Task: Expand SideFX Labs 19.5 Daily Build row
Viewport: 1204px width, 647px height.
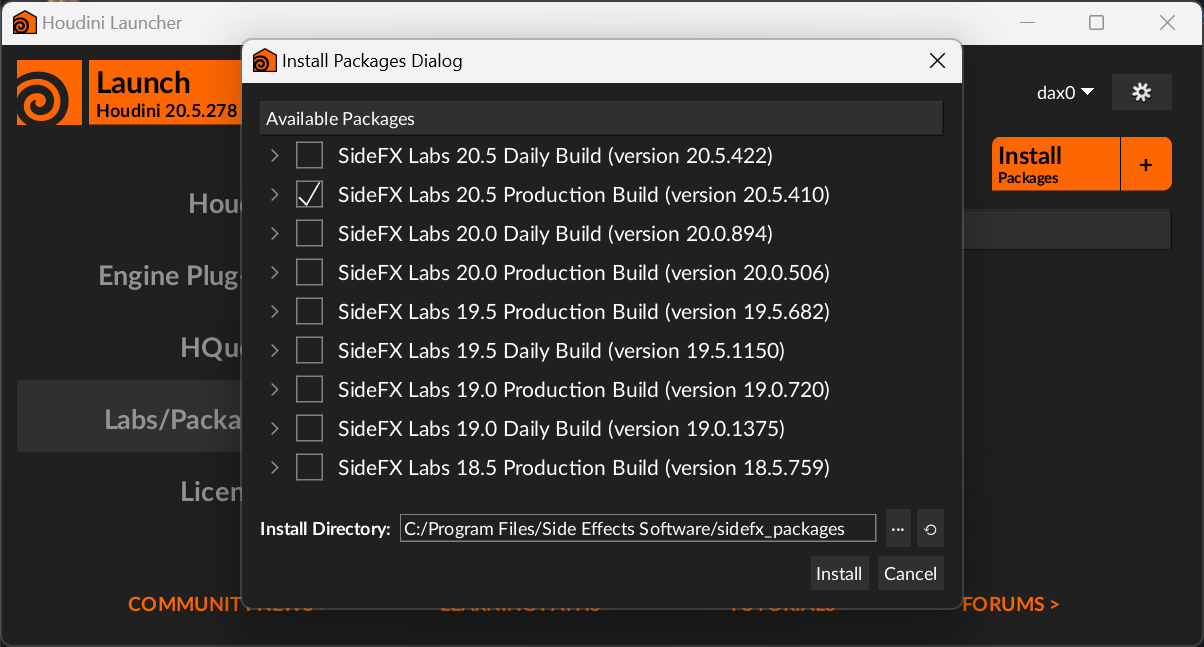Action: click(275, 351)
